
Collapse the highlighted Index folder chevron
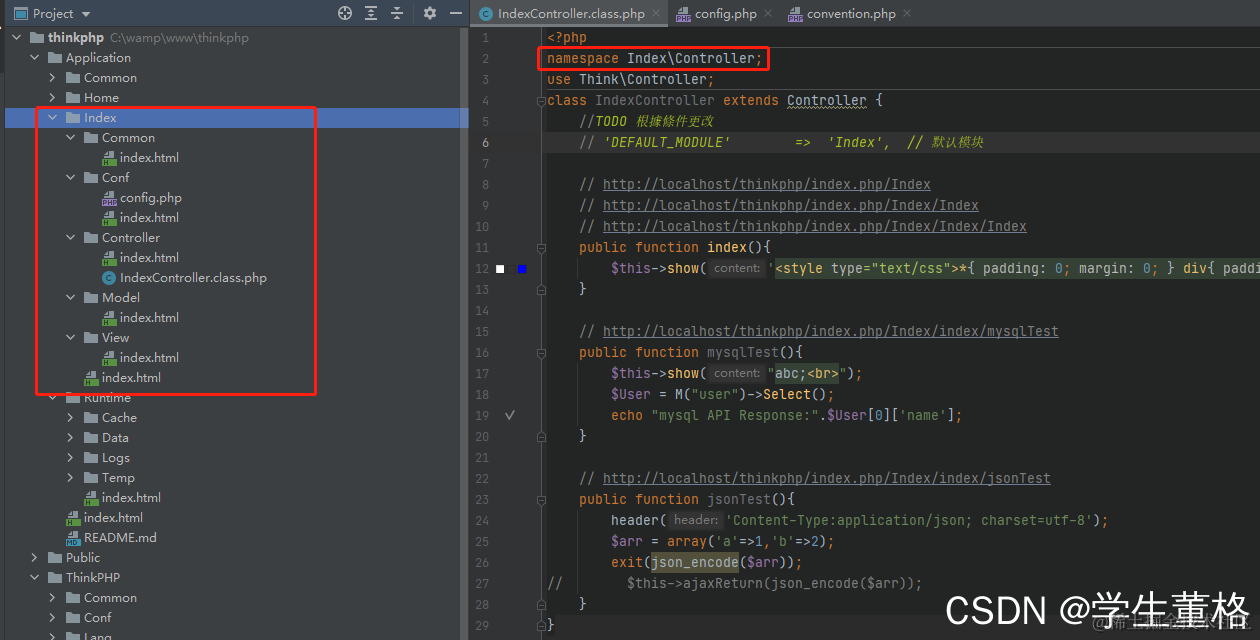click(53, 118)
